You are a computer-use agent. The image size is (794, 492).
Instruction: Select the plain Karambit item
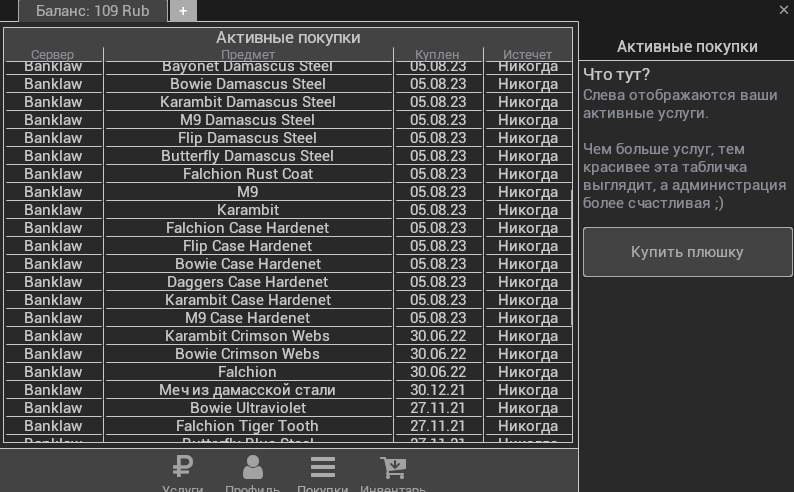248,210
